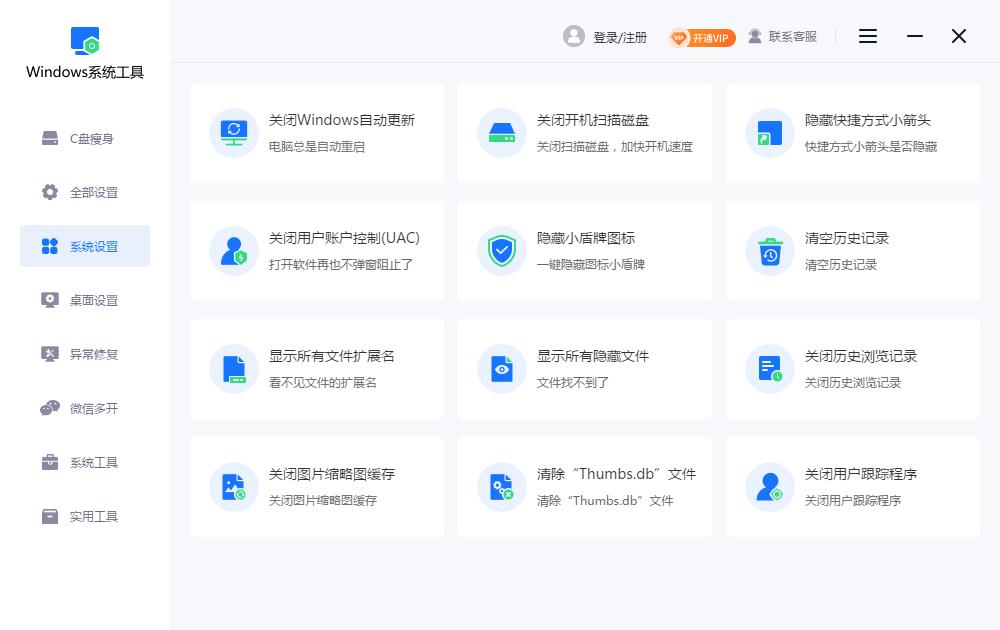The width and height of the screenshot is (1000, 630).
Task: Minimize the Windows系统工具 window
Action: [x=915, y=36]
